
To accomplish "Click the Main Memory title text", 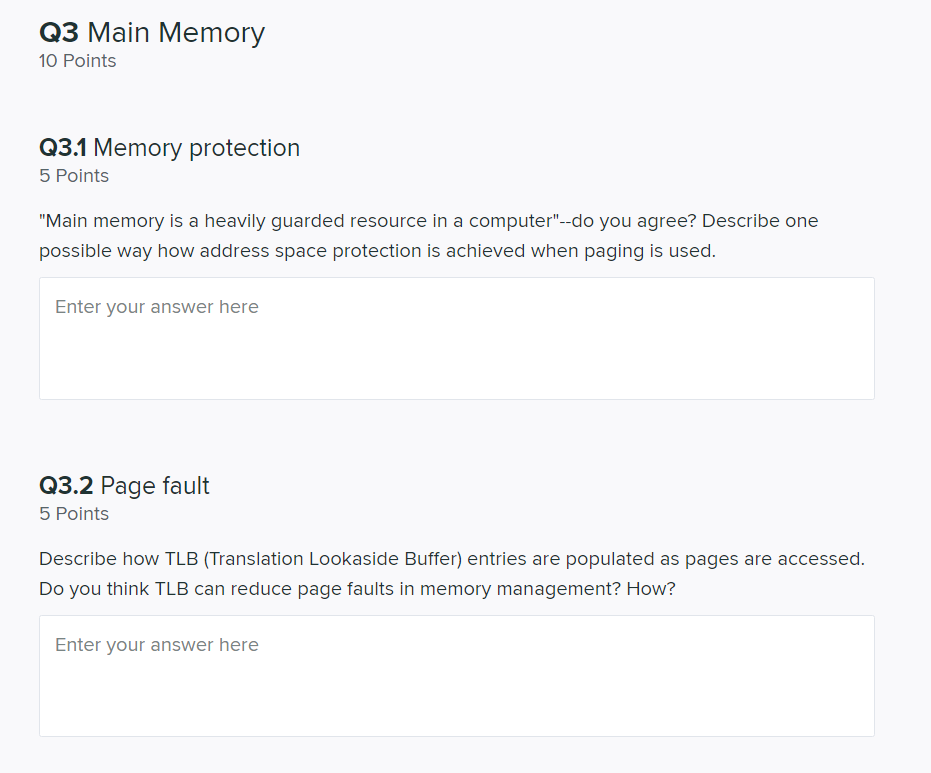I will pos(177,32).
